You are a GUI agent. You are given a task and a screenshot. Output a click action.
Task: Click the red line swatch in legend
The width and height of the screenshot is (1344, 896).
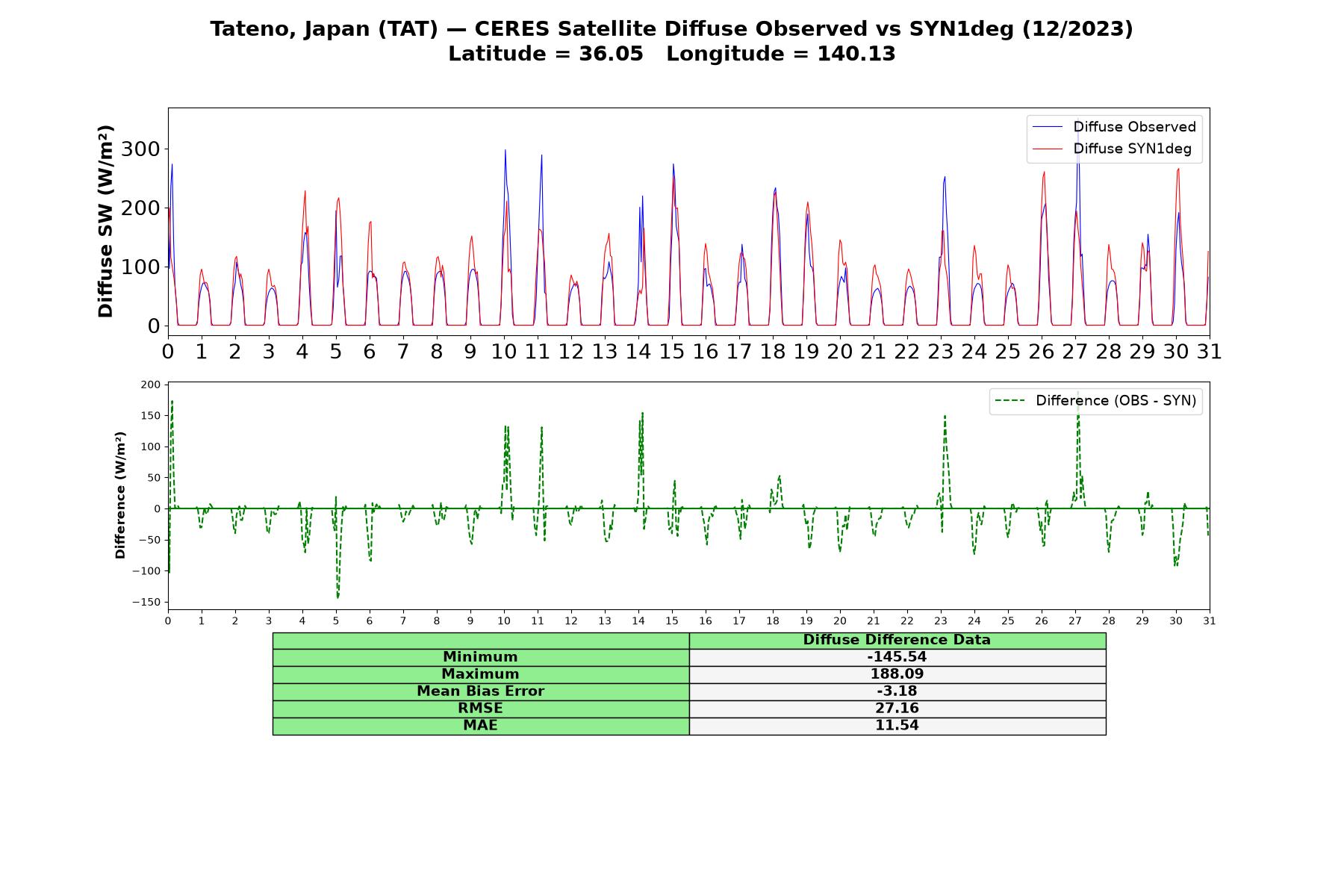click(x=1048, y=149)
